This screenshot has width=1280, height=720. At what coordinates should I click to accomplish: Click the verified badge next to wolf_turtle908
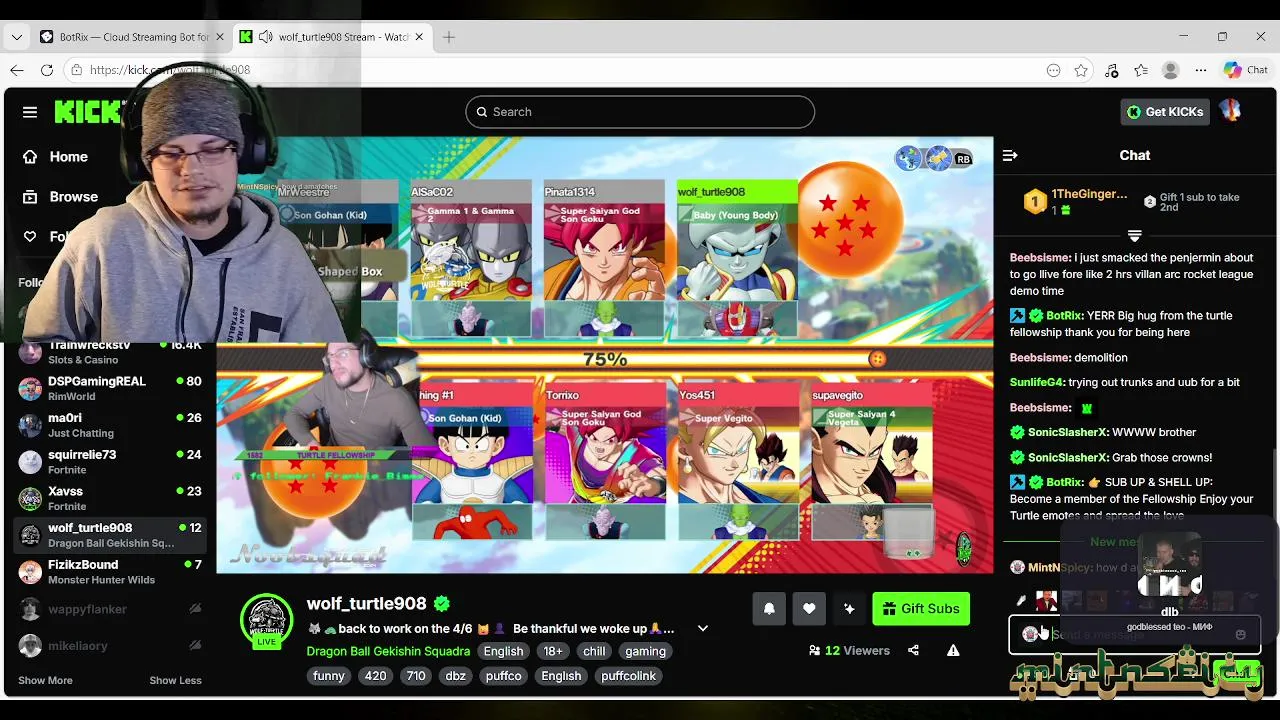coord(442,604)
